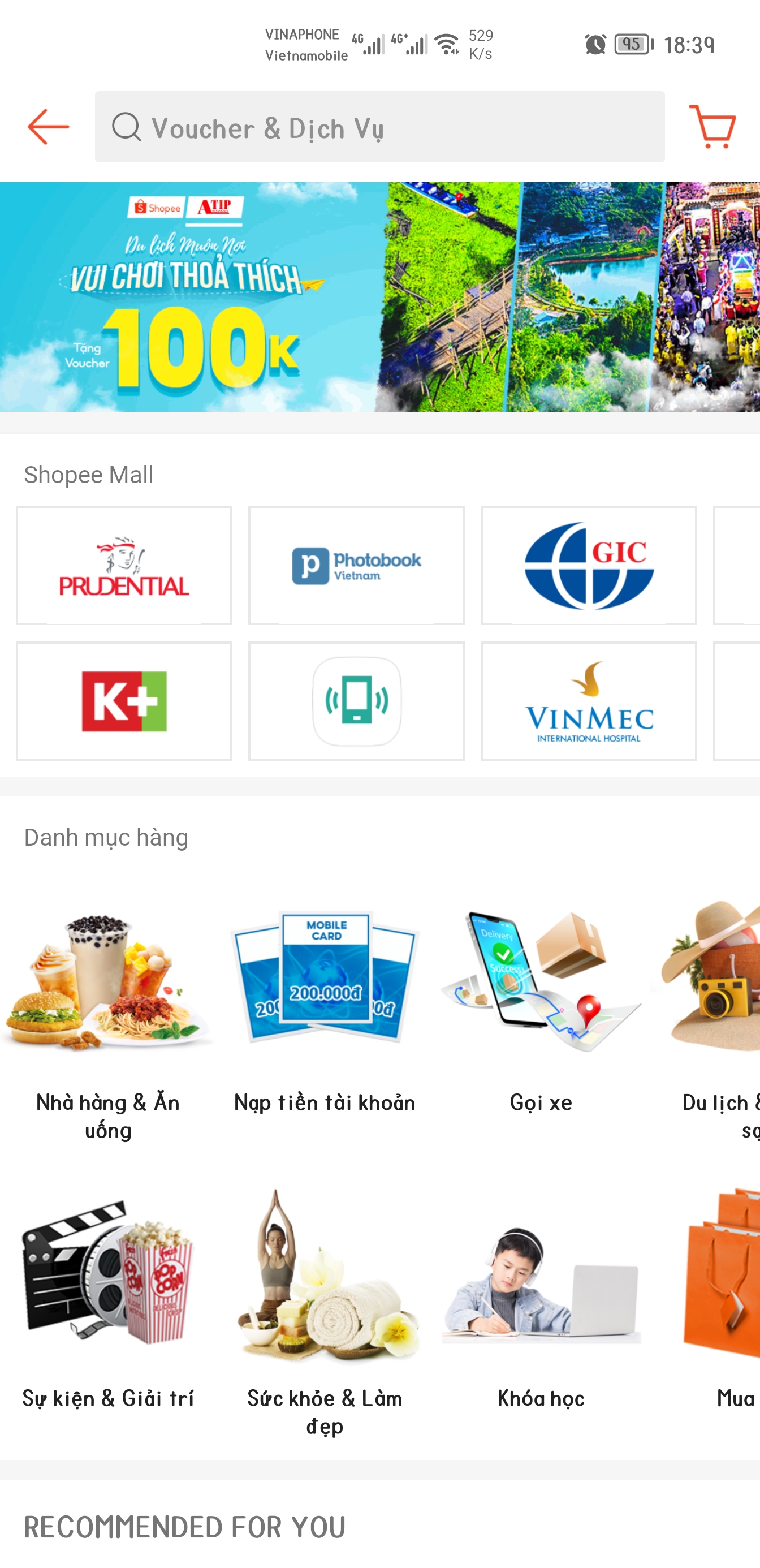Image resolution: width=760 pixels, height=1568 pixels.
Task: Tap the Voucher & Dịch Vụ search field
Action: (379, 127)
